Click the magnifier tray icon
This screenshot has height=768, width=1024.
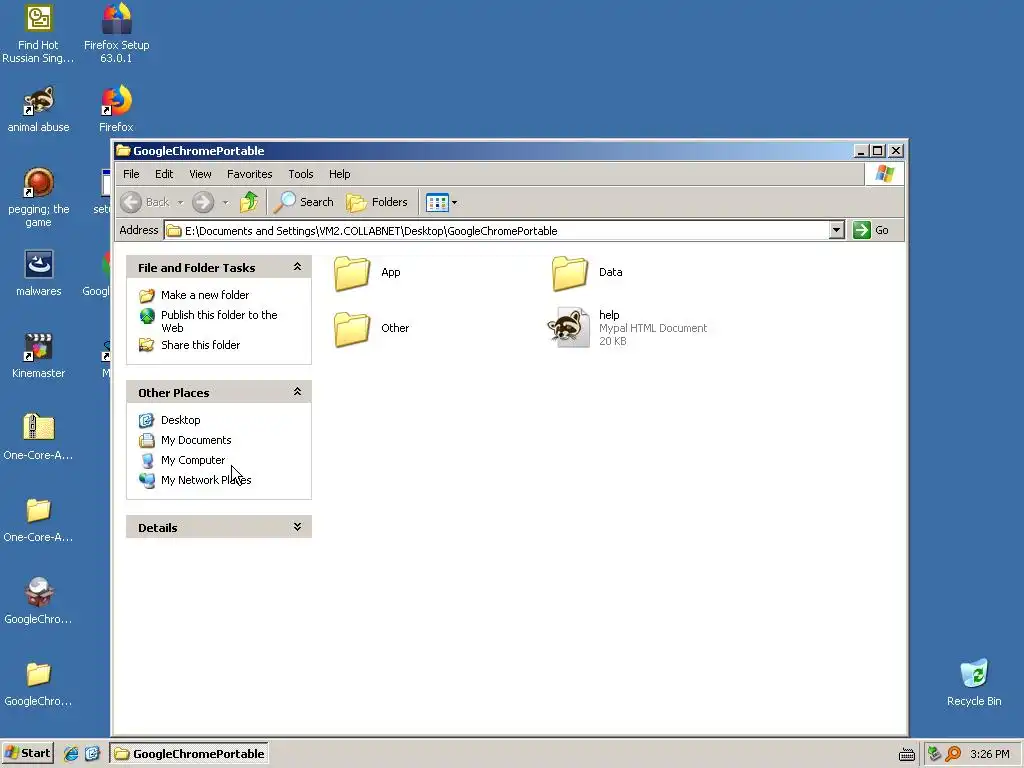coord(953,754)
